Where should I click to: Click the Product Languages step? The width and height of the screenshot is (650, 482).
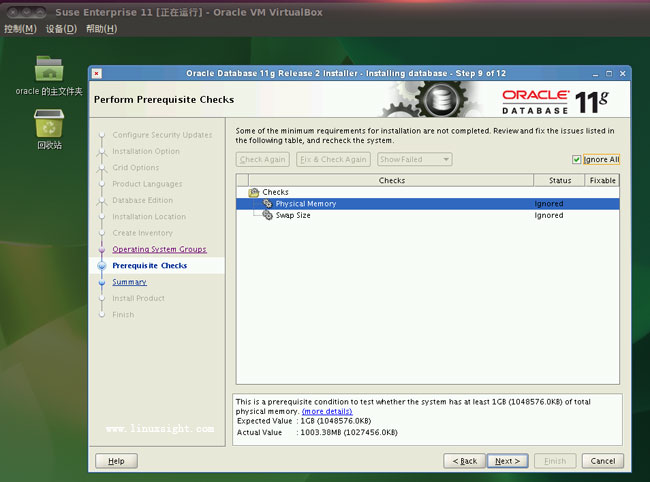(x=147, y=184)
